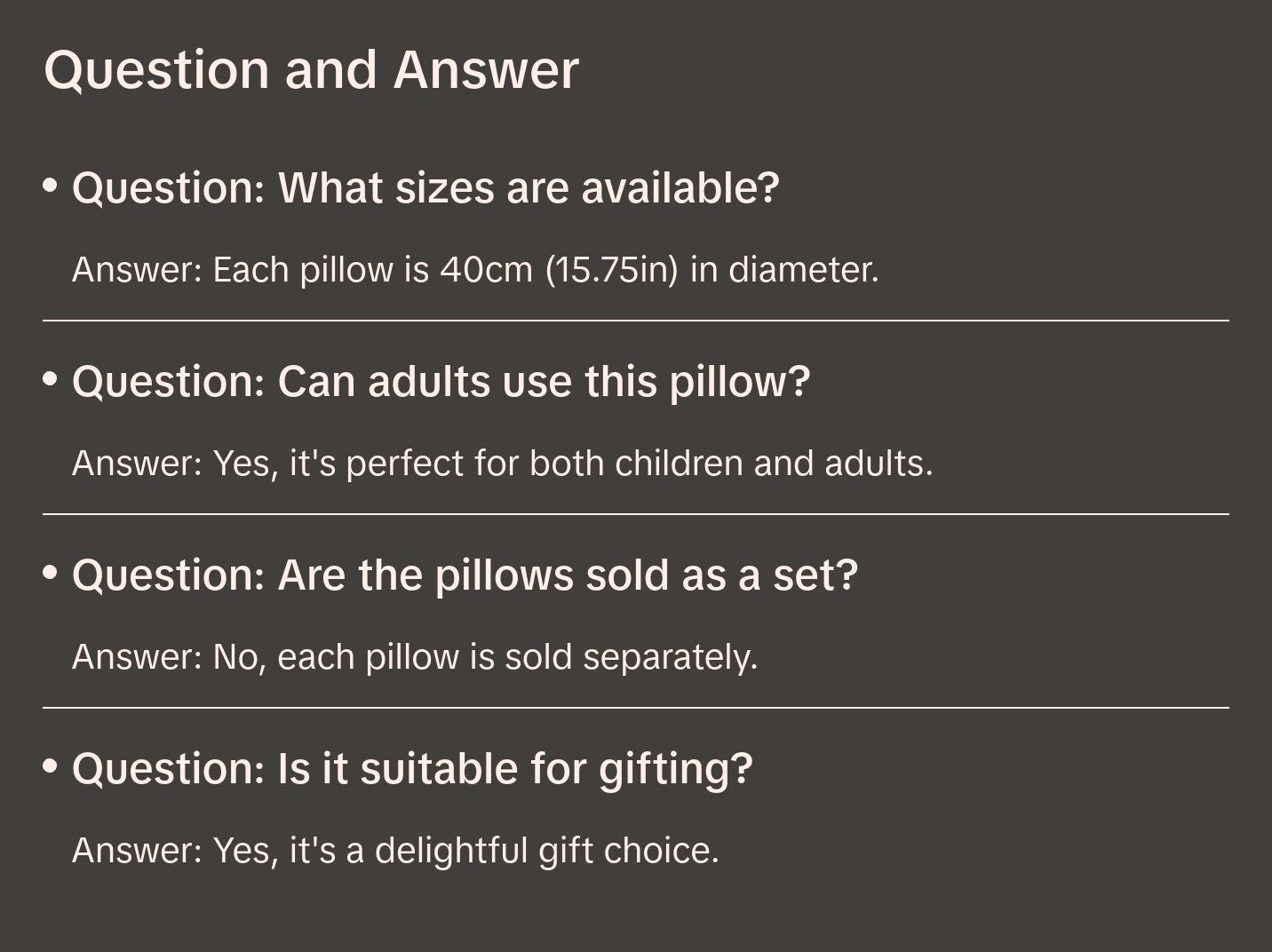Viewport: 1272px width, 952px height.
Task: Click the bullet before the adults question
Action: [x=51, y=379]
